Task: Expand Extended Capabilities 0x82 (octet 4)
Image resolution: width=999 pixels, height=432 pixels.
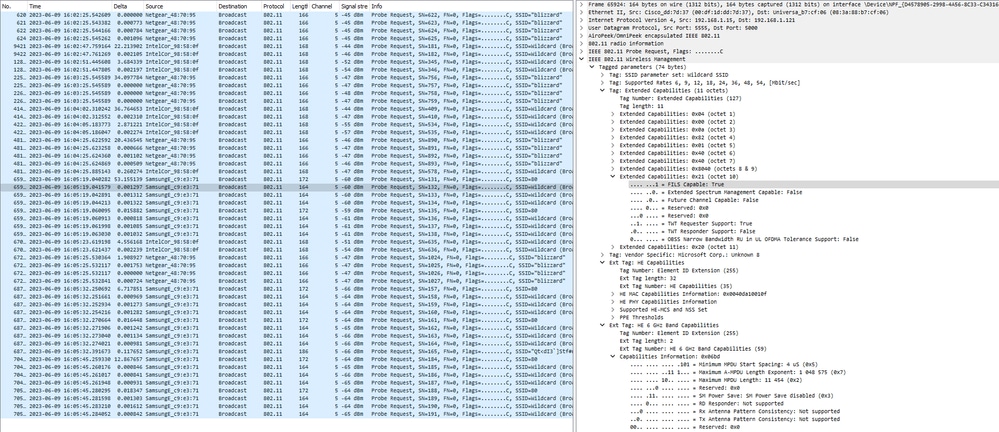Action: coord(614,137)
